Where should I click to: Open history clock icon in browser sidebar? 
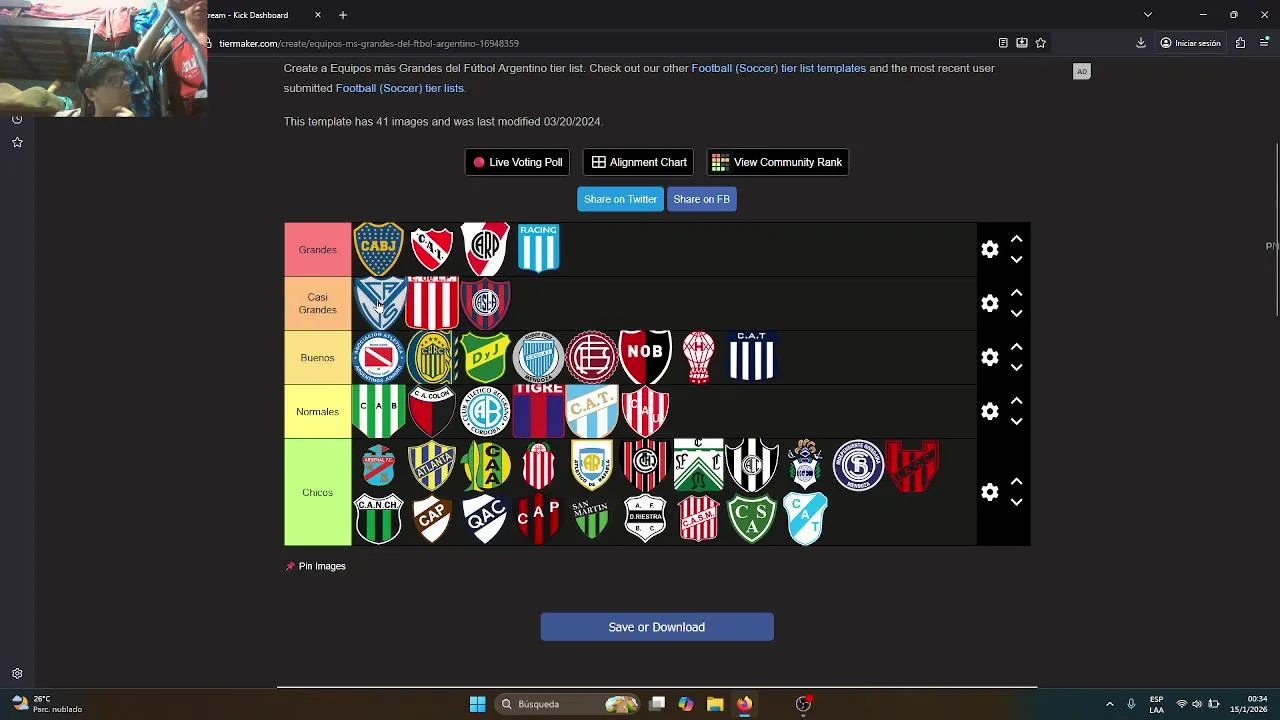(17, 119)
